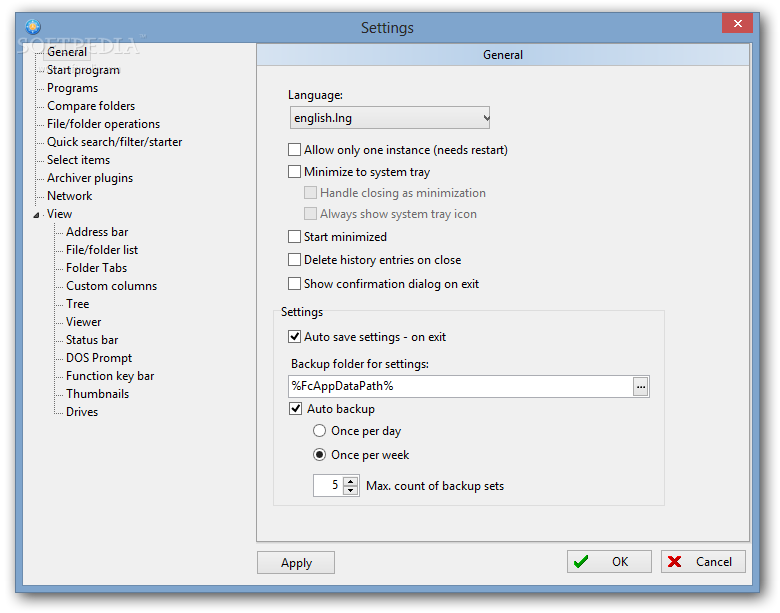Image resolution: width=780 pixels, height=613 pixels.
Task: Open Select items settings
Action: [78, 160]
